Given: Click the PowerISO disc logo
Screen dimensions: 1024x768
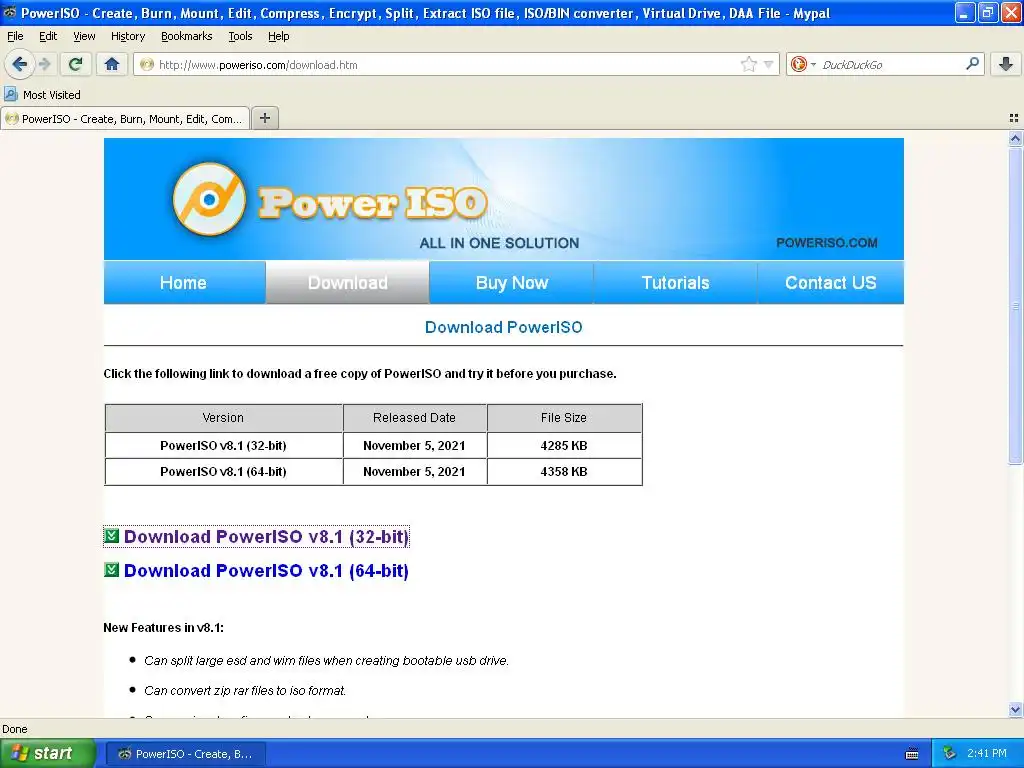Looking at the screenshot, I should click(209, 199).
